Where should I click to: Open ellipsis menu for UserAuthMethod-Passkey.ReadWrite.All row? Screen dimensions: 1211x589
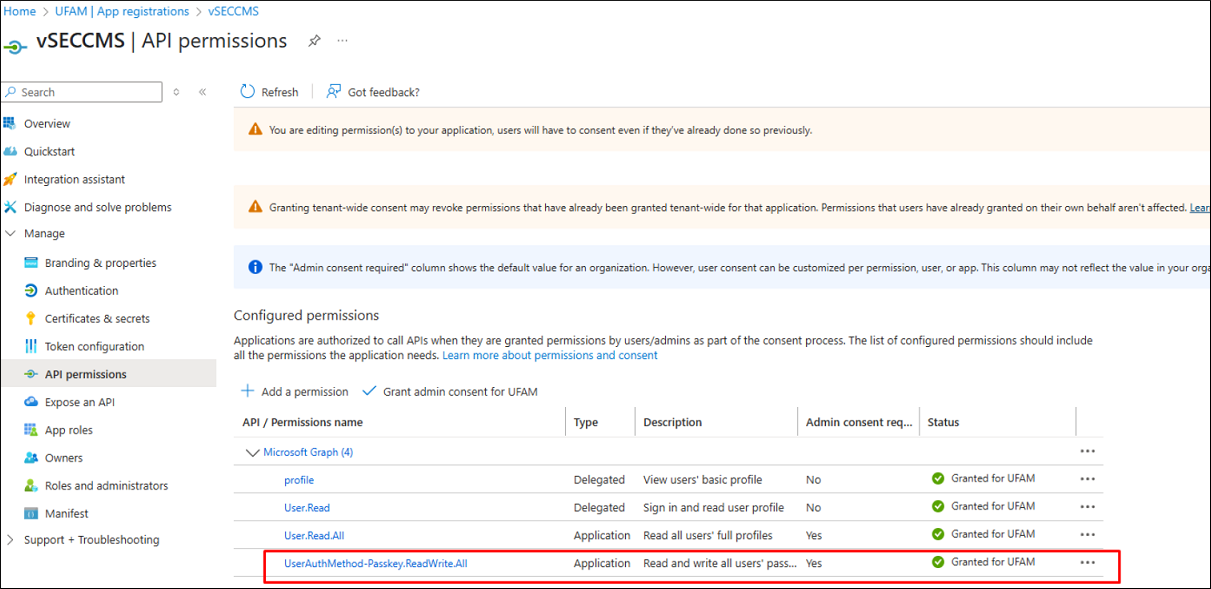click(1088, 563)
